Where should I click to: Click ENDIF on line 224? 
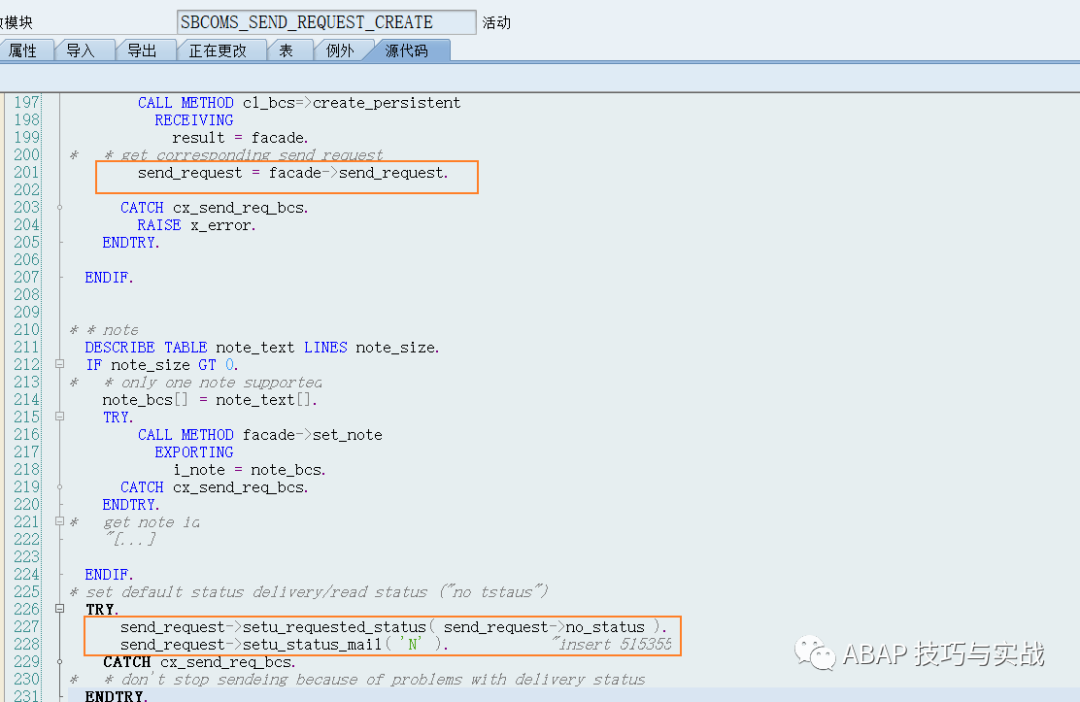109,575
